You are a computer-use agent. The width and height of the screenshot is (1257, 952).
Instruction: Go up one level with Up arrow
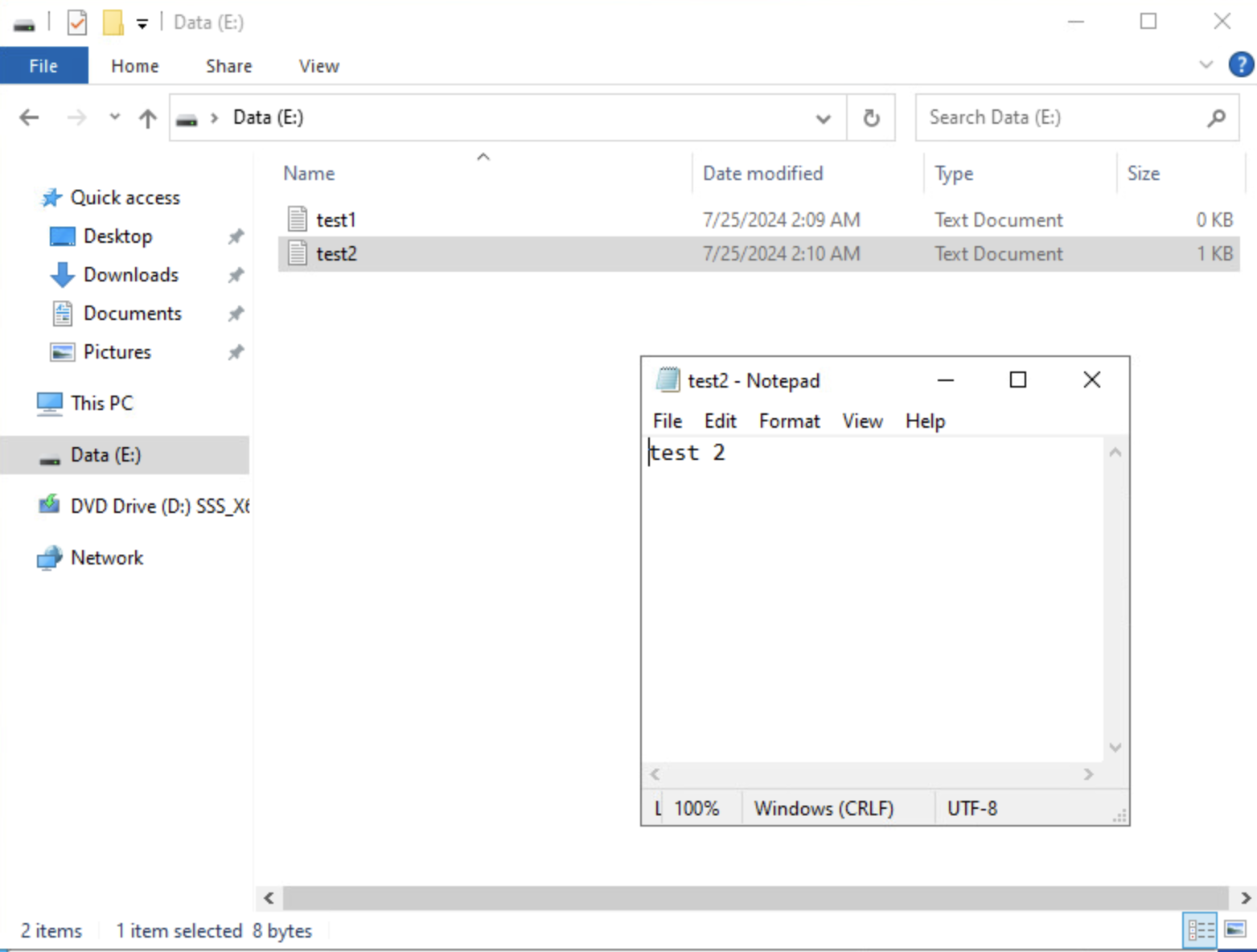coord(147,118)
